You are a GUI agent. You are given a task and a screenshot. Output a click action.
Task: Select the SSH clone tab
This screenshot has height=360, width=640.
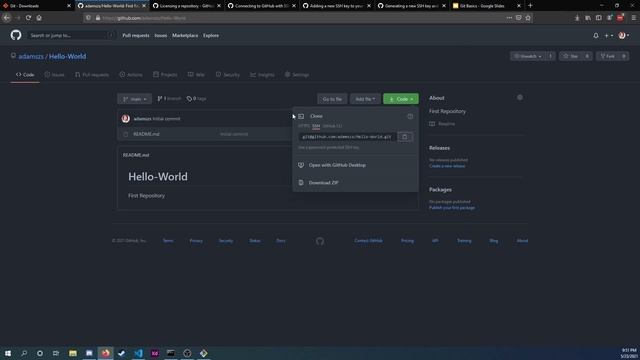coord(316,126)
